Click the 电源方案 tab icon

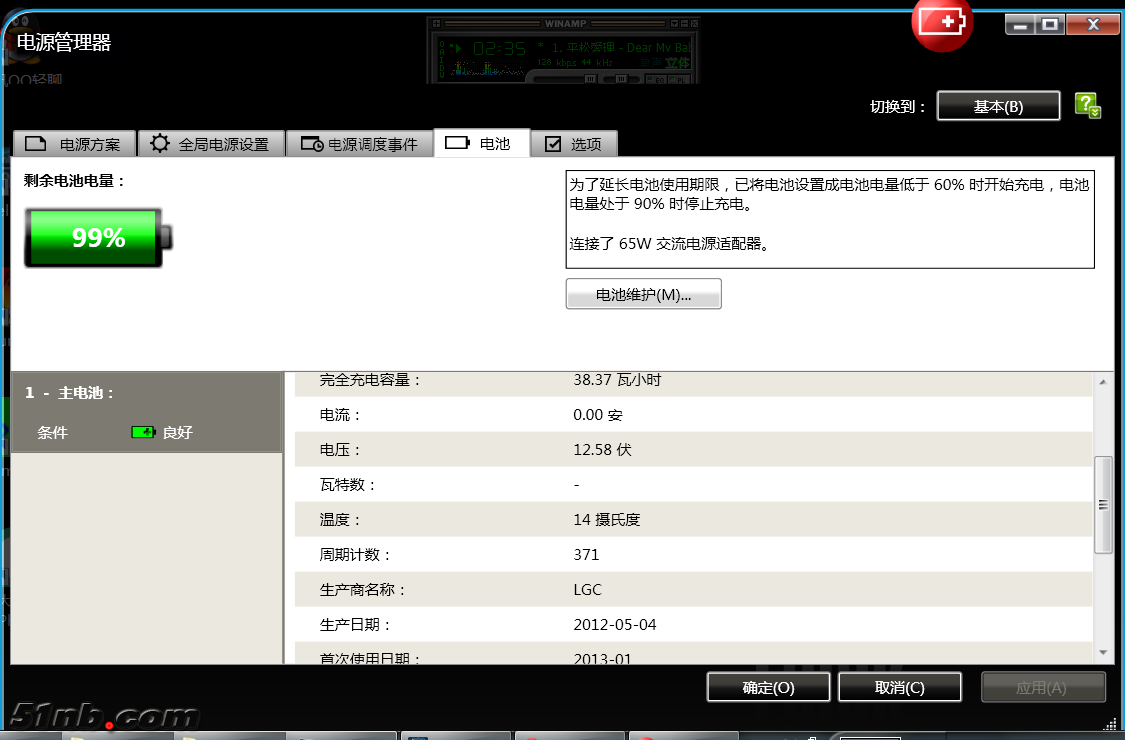[35, 144]
